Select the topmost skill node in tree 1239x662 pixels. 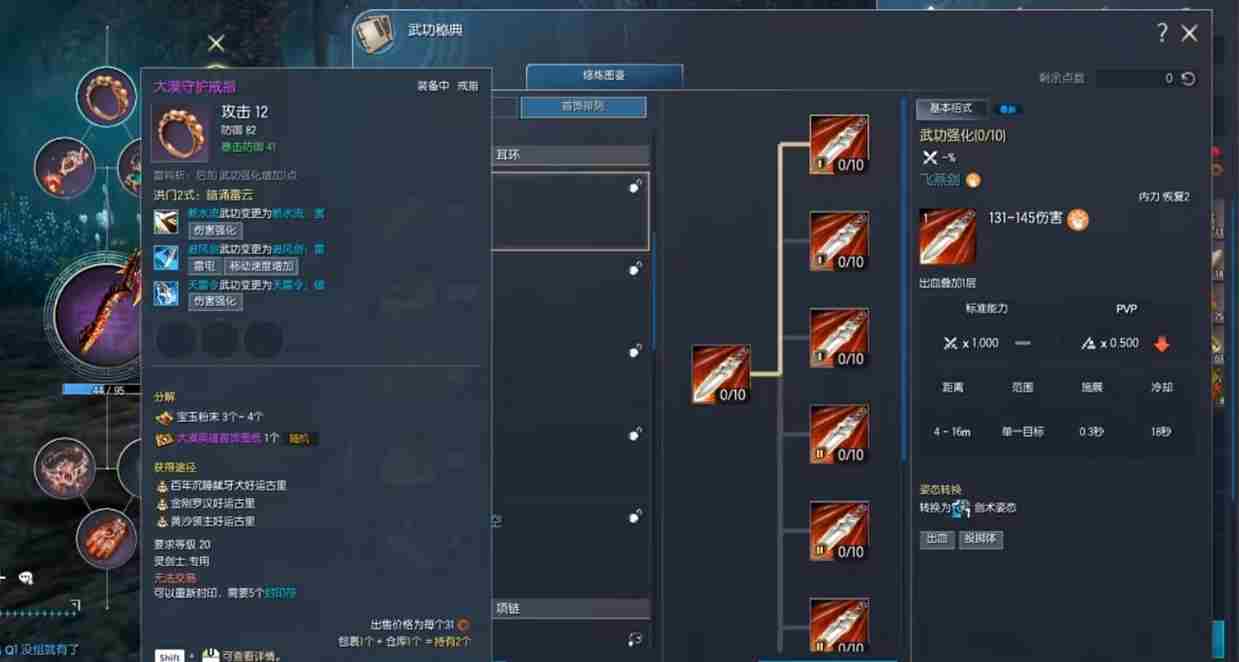(839, 145)
